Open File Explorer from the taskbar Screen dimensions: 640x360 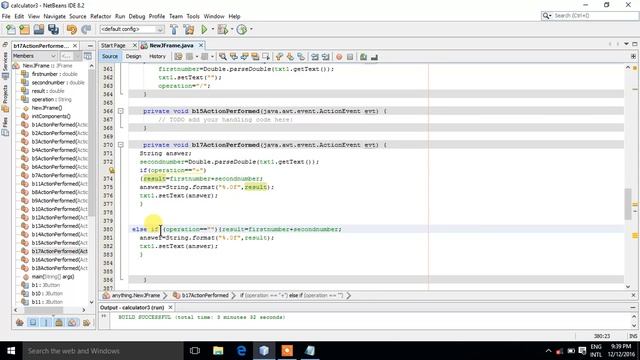point(218,351)
